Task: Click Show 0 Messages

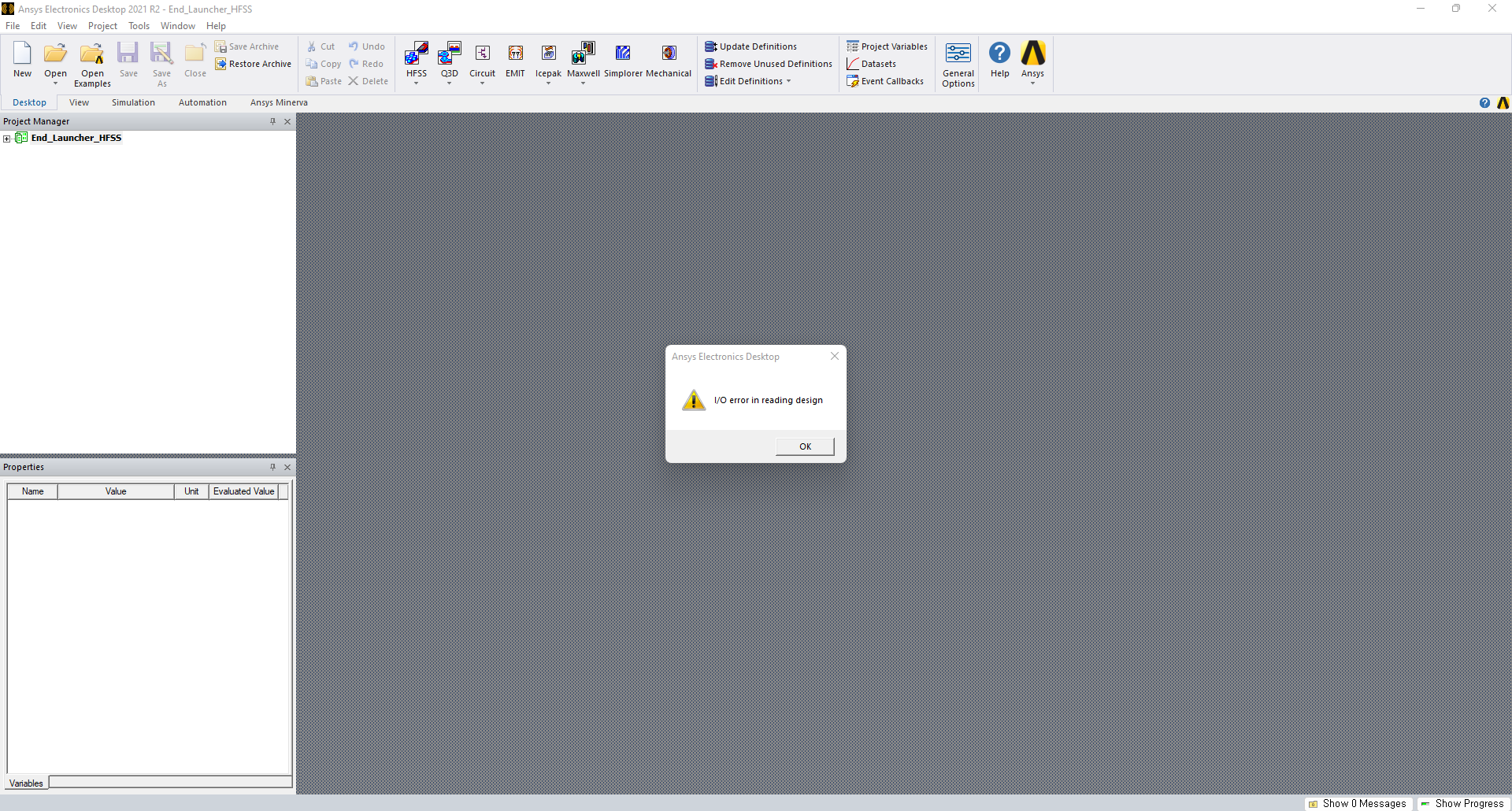Action: click(x=1358, y=803)
